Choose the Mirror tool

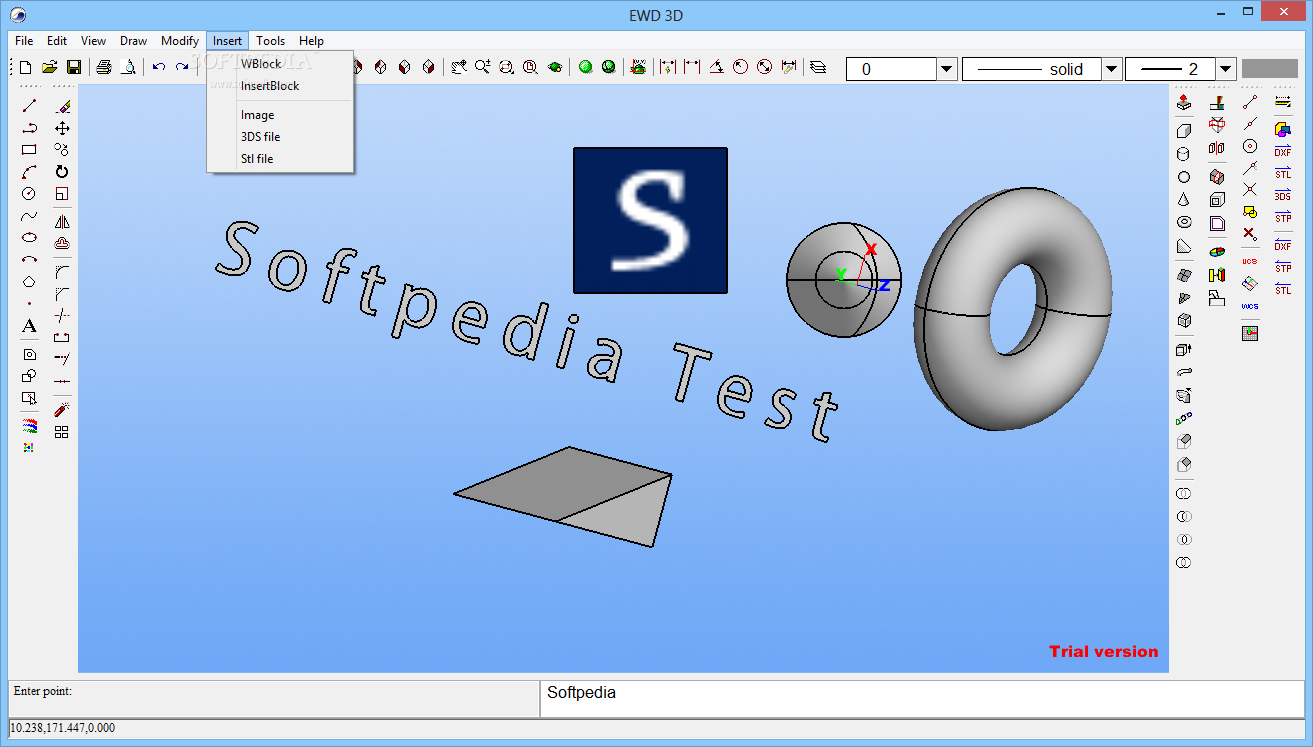tap(62, 222)
